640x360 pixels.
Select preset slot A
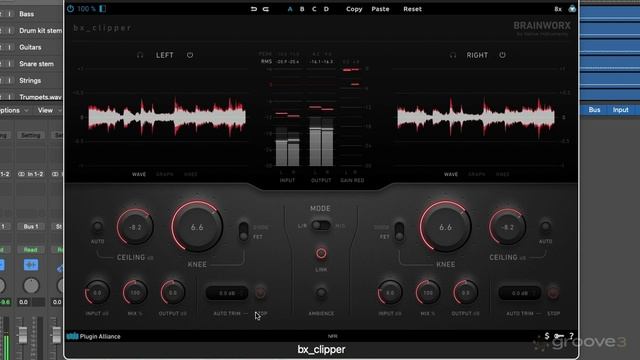(x=290, y=9)
